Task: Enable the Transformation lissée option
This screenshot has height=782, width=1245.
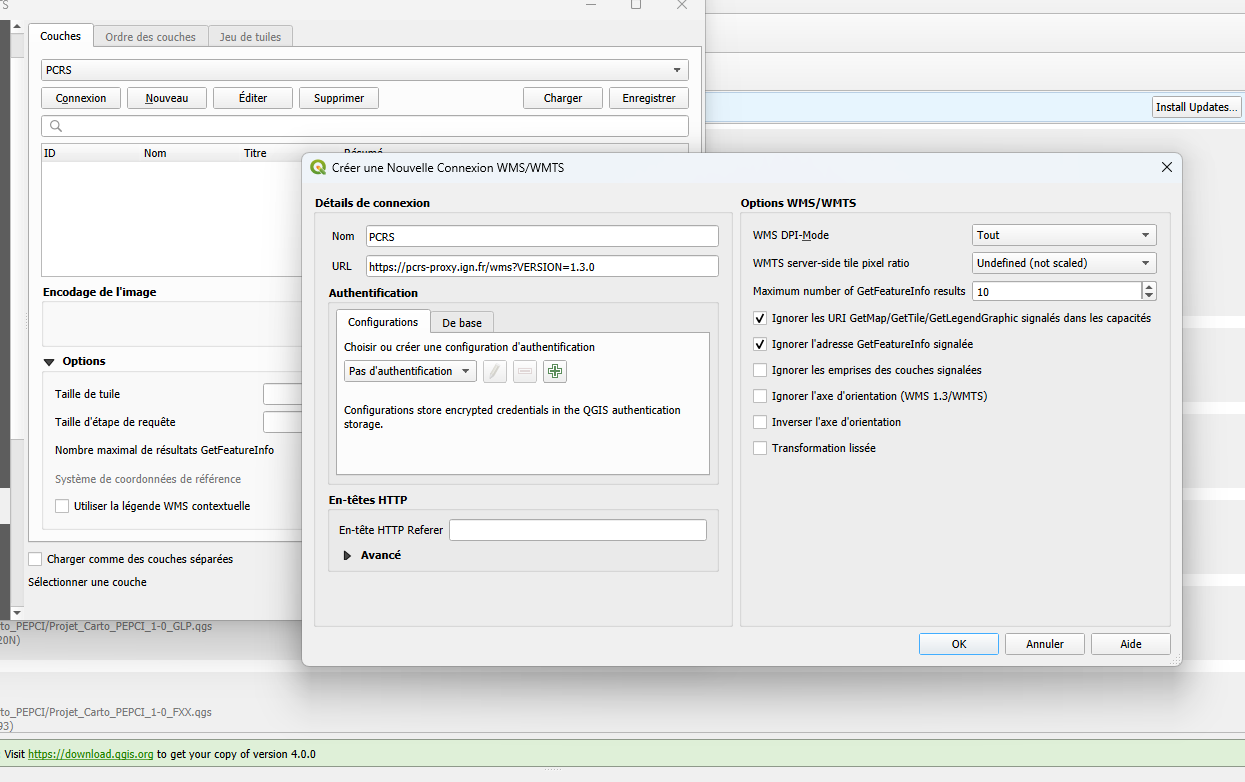Action: pyautogui.click(x=760, y=448)
